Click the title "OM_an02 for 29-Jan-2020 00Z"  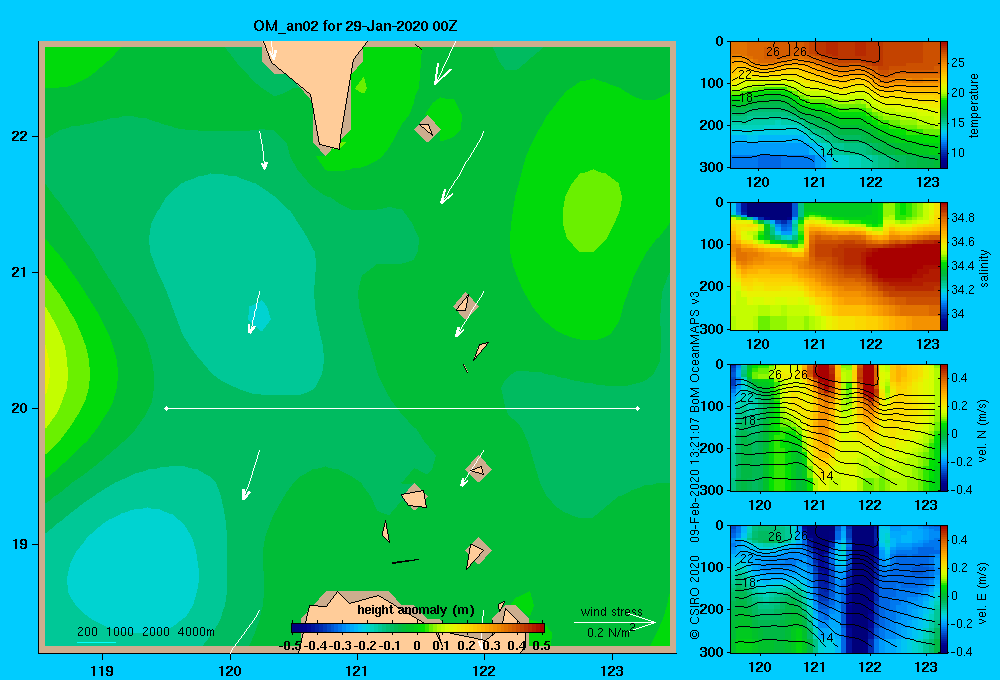(x=355, y=26)
